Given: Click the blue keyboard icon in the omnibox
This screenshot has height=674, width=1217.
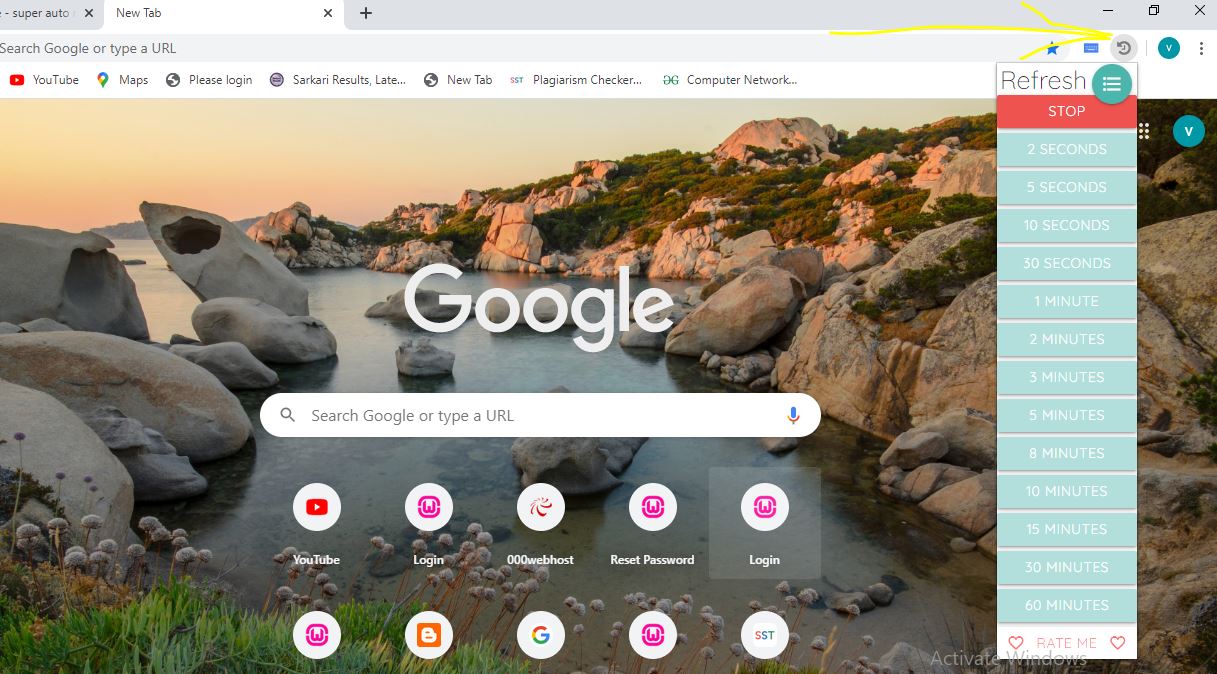Looking at the screenshot, I should click(1090, 47).
